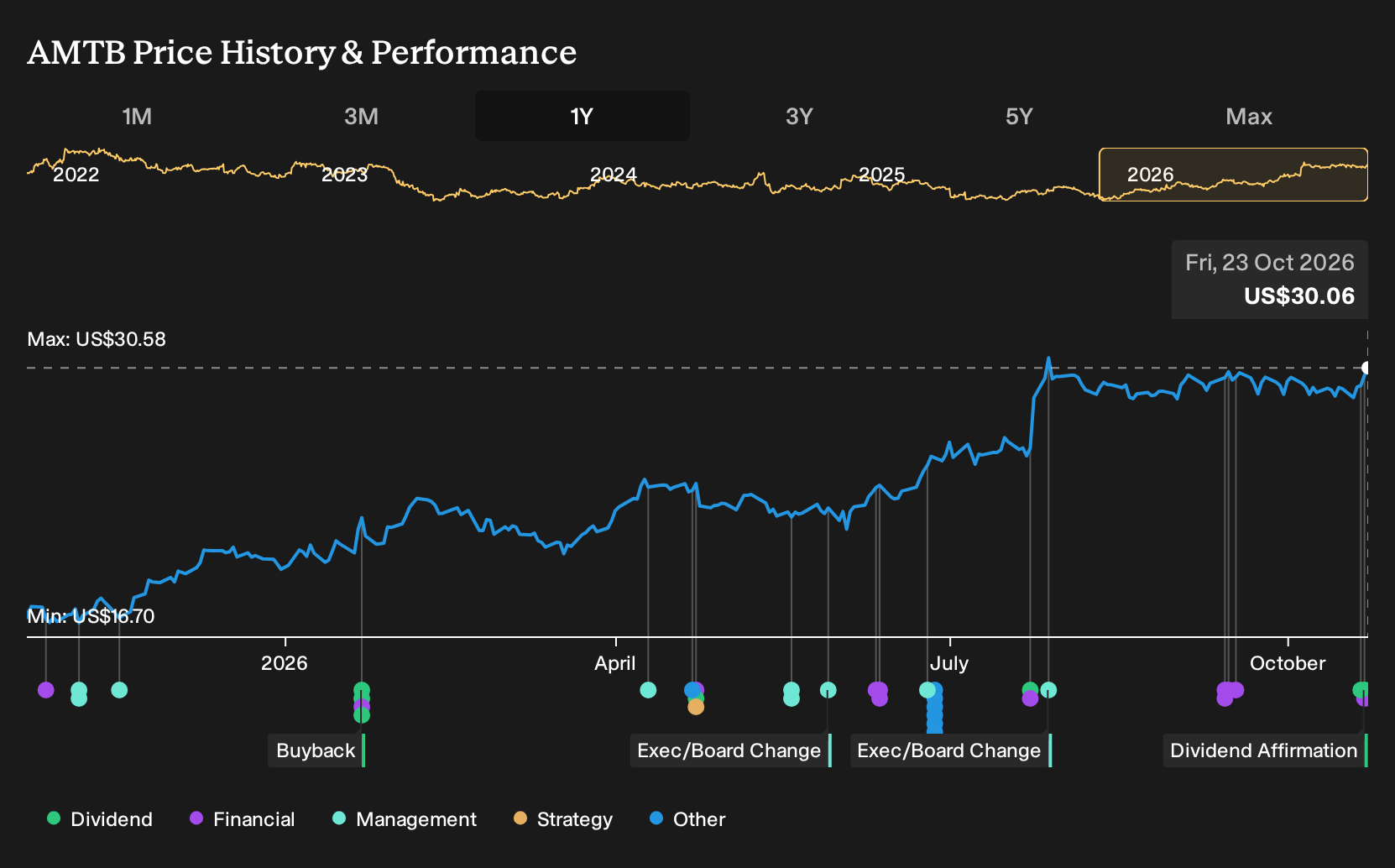This screenshot has height=868, width=1395.
Task: Open the 3Y price history tab
Action: (799, 116)
